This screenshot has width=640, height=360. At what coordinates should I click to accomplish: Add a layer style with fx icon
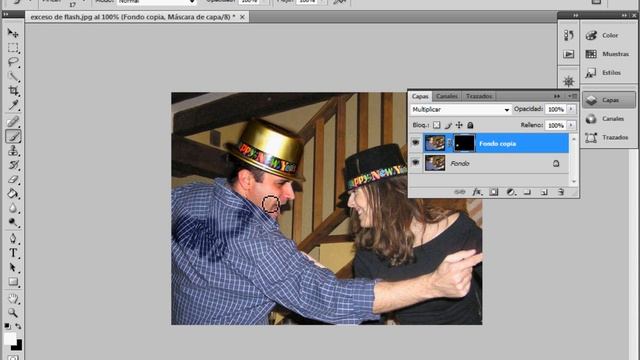pos(477,192)
